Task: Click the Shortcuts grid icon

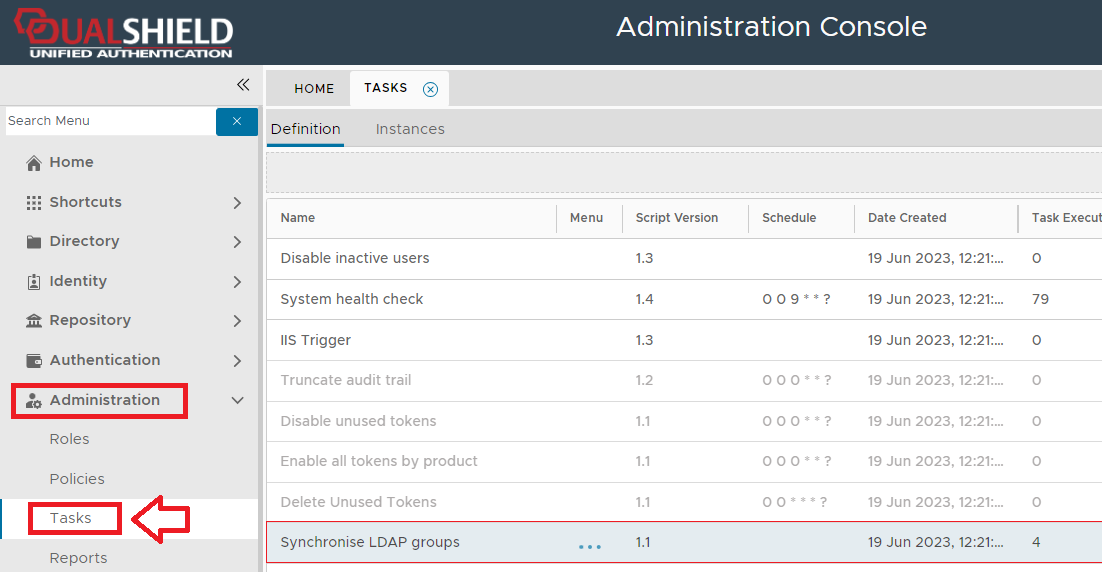Action: 34,202
